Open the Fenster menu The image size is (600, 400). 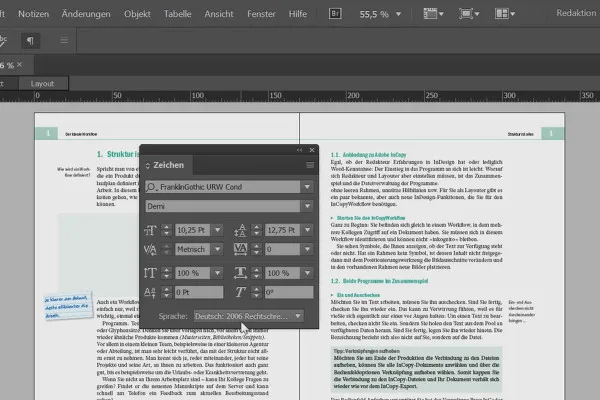tap(261, 14)
